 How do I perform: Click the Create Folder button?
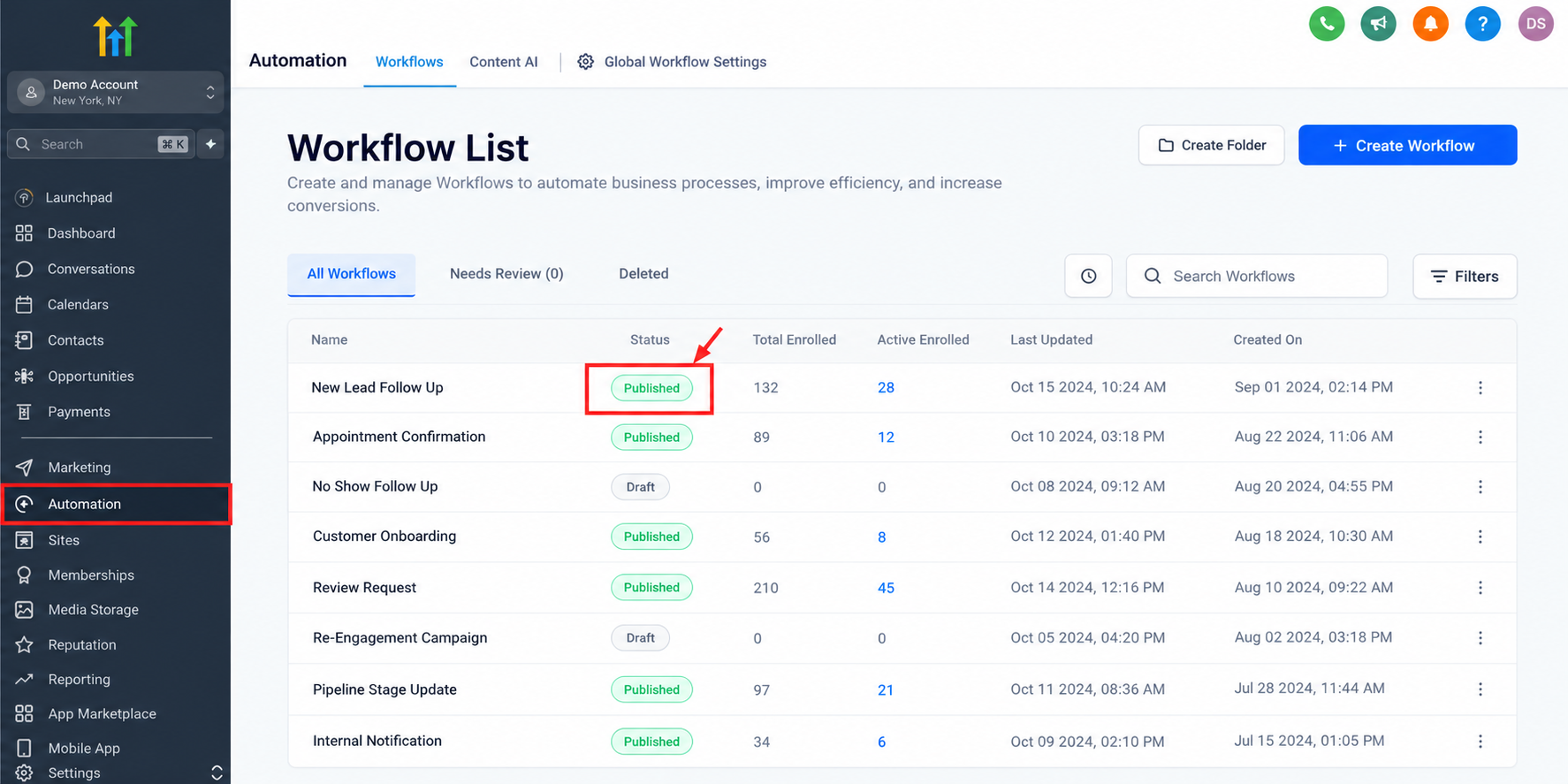click(1211, 145)
